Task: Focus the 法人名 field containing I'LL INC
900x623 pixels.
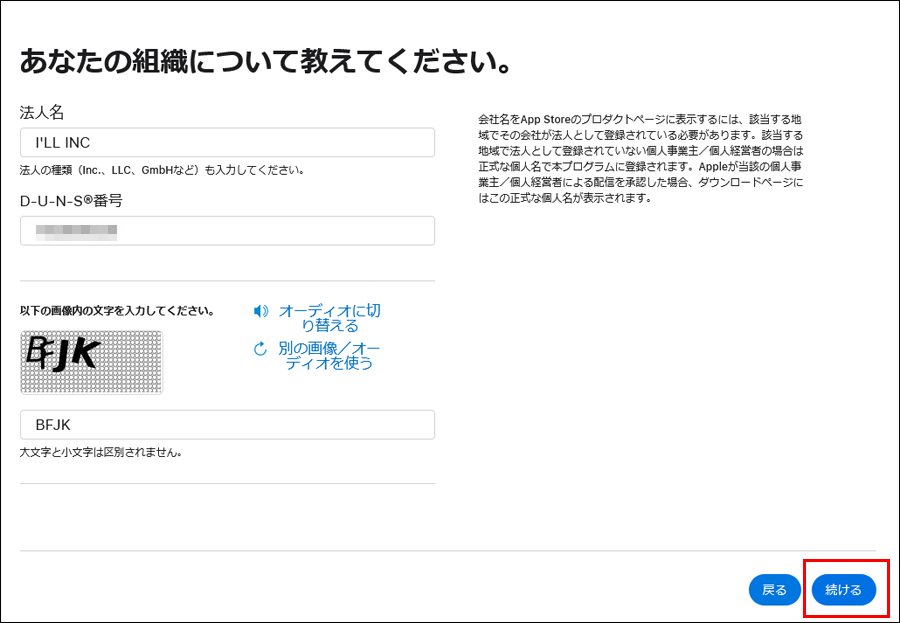Action: (227, 142)
